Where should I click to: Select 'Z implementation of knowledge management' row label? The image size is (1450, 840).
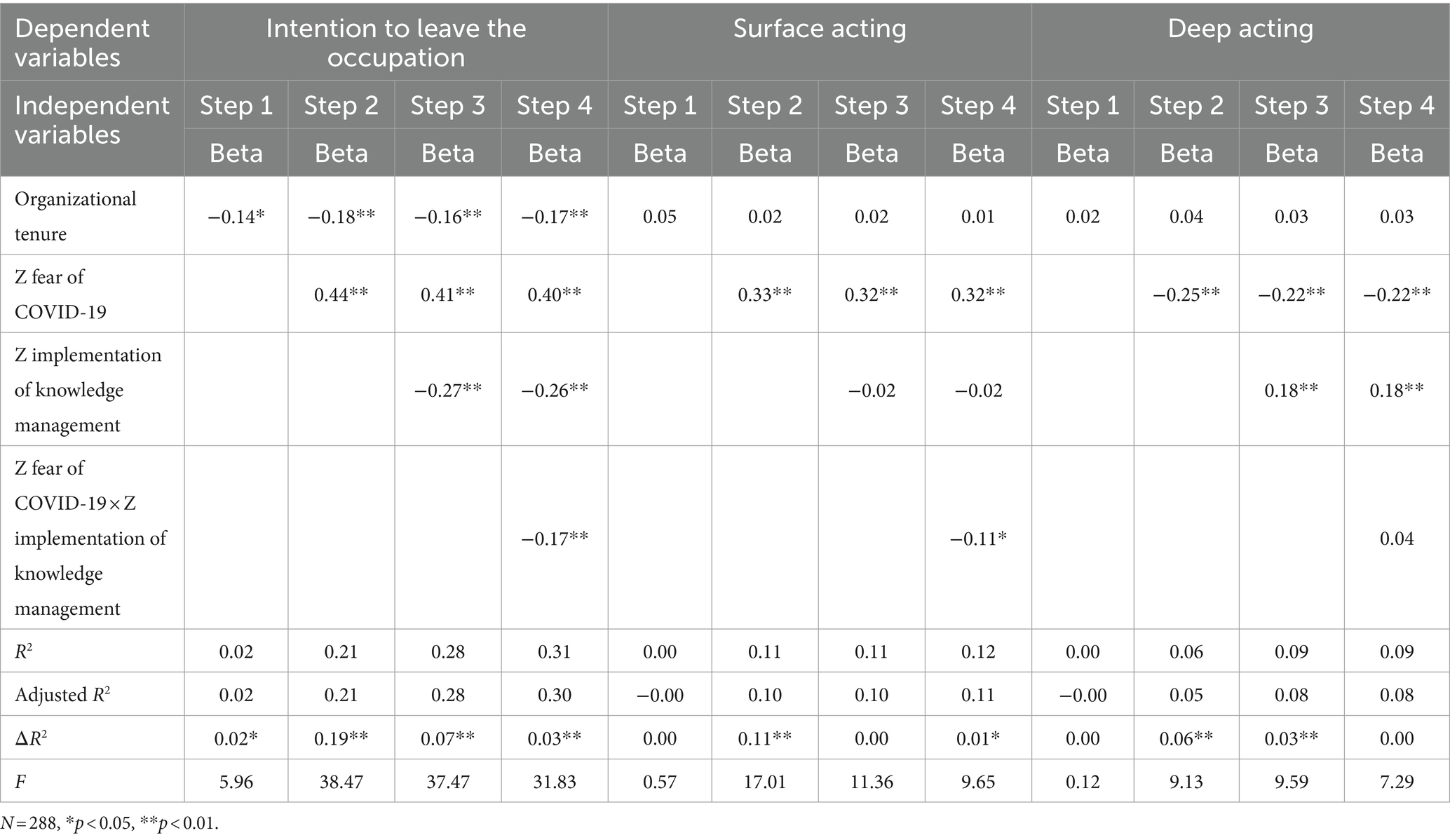[88, 390]
